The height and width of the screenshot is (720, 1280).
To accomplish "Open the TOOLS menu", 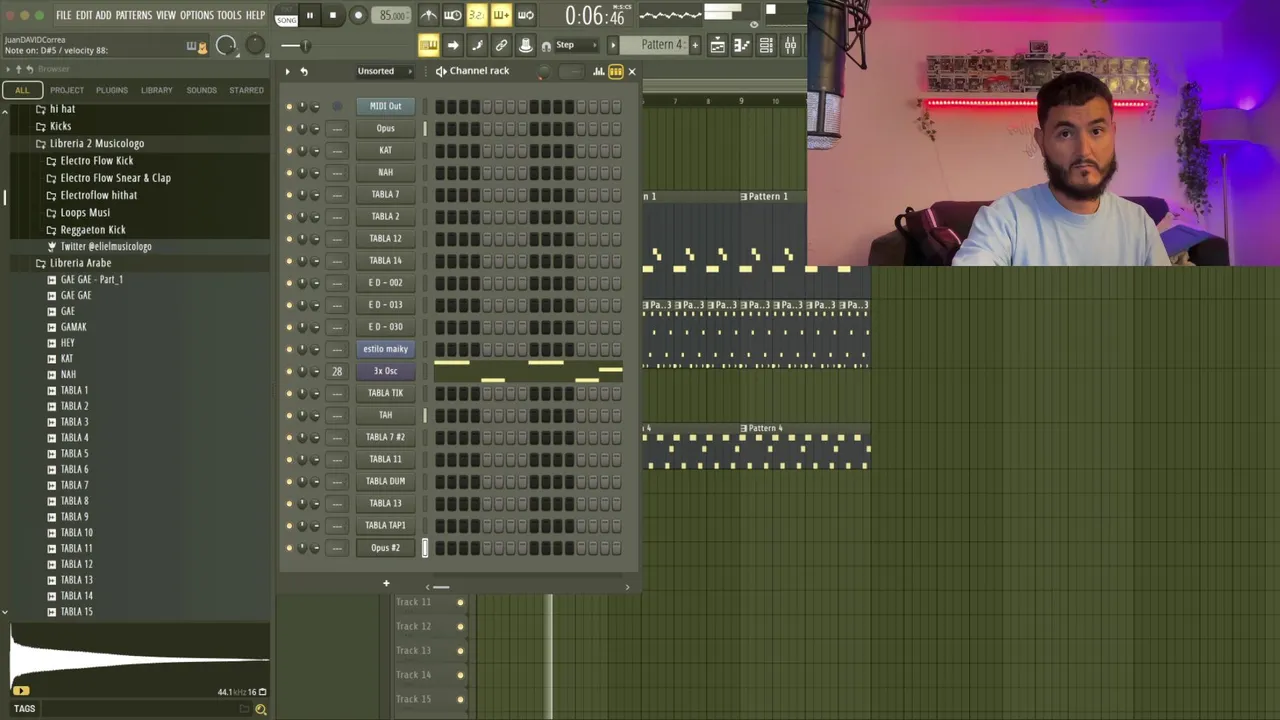I will (230, 15).
